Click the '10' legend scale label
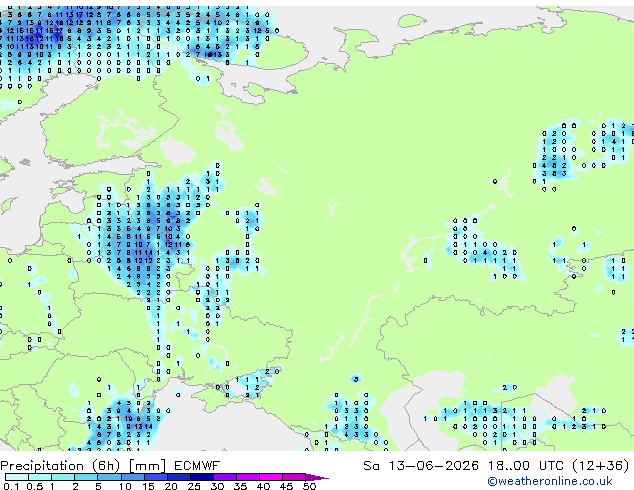Viewport: 634px width, 490px height. 125,486
